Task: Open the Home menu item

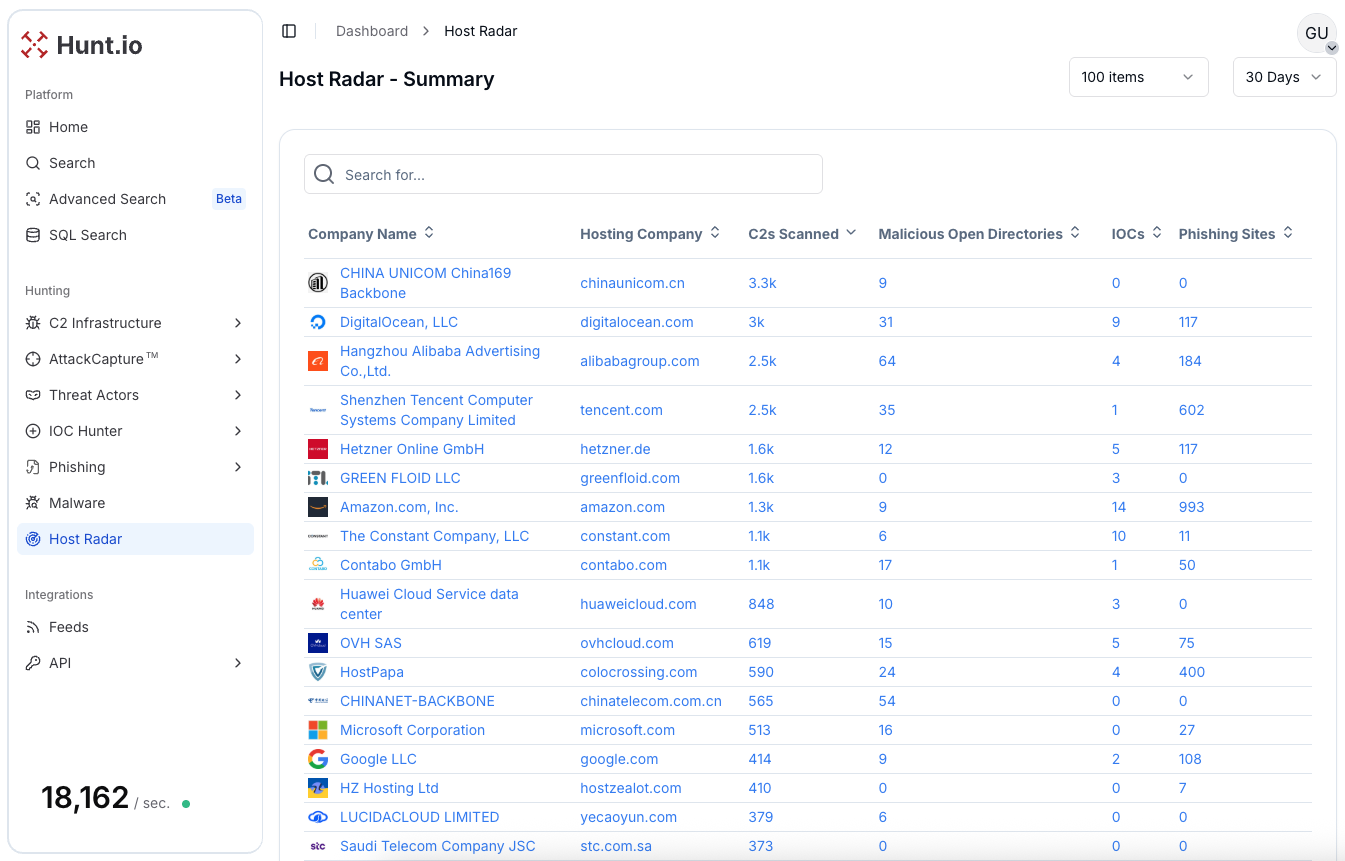Action: [135, 127]
